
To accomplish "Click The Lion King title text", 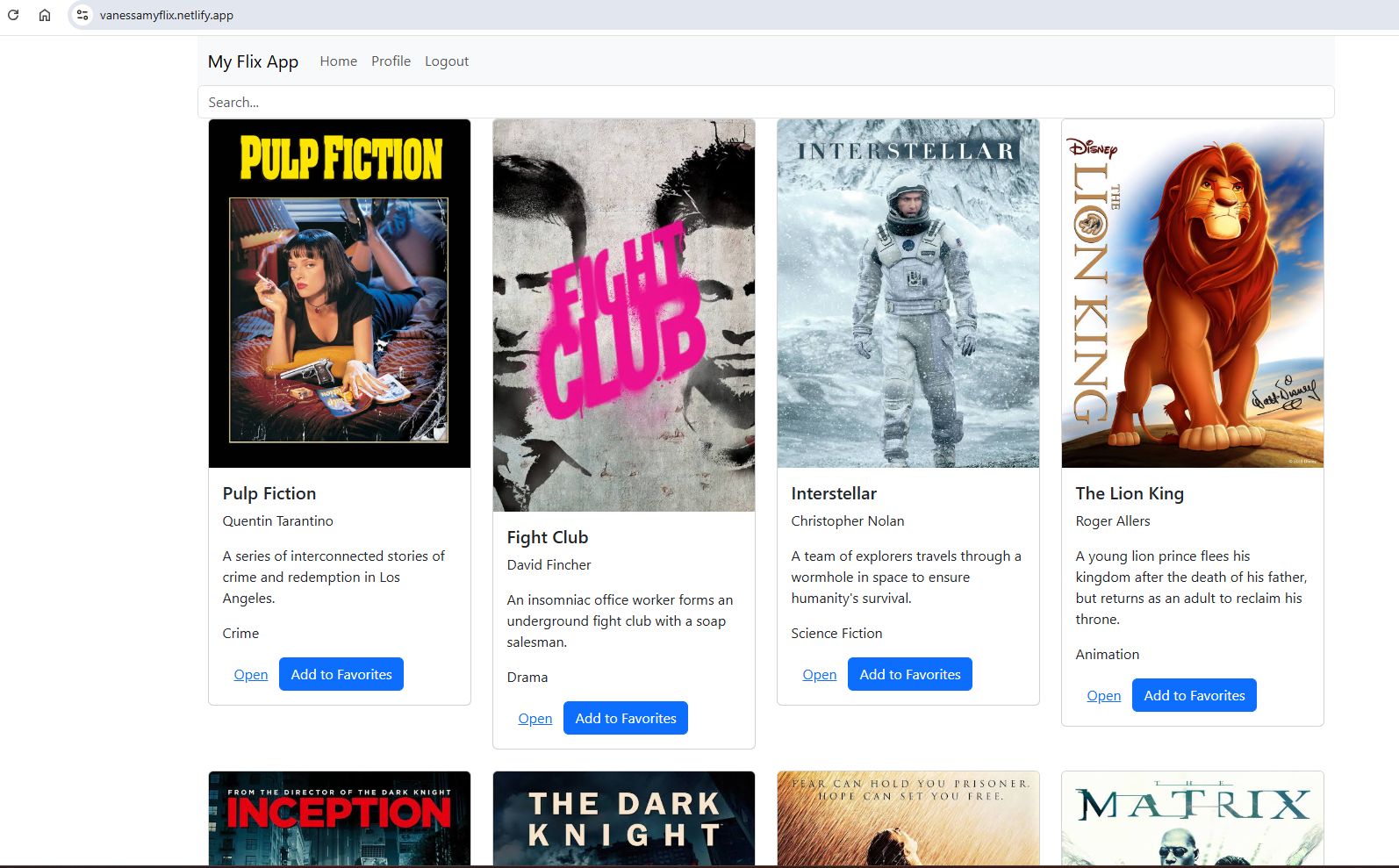I will click(1130, 493).
